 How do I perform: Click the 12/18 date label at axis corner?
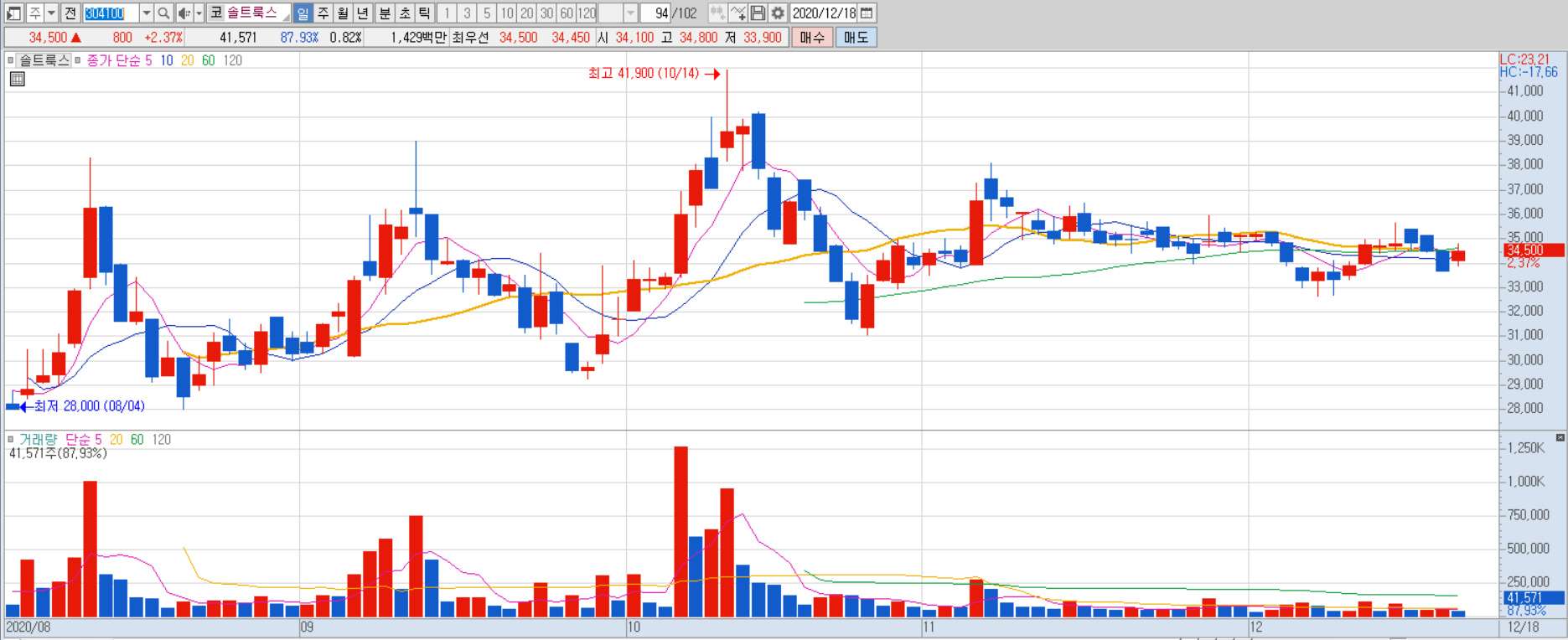point(1523,627)
